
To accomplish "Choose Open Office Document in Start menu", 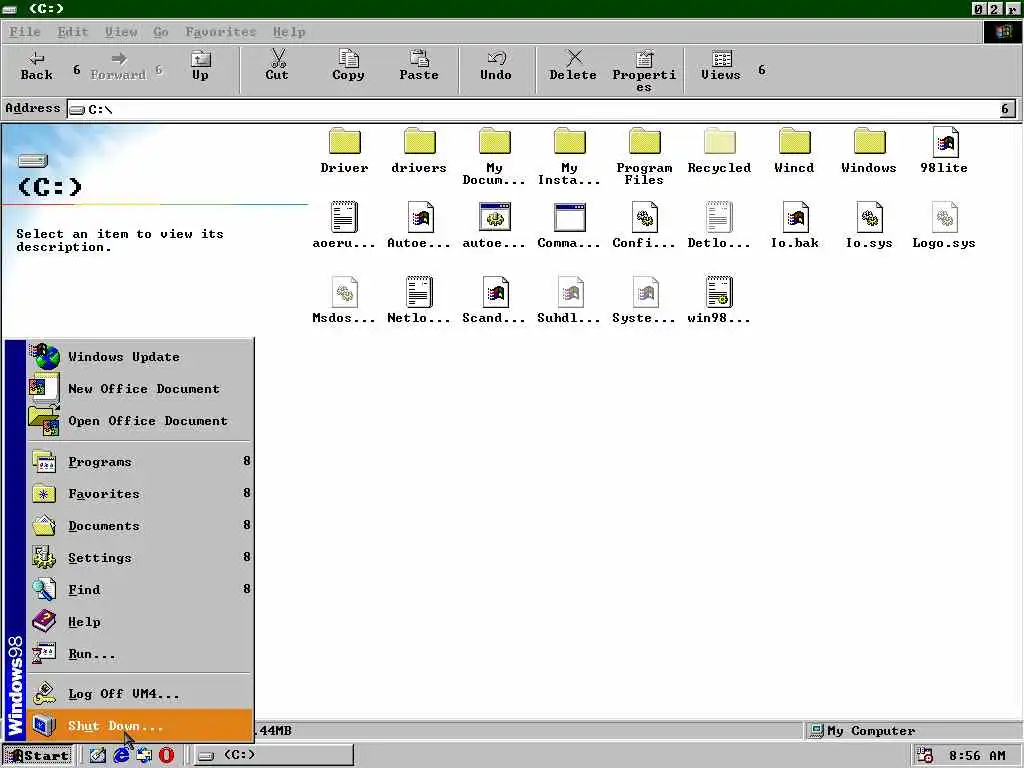I will click(x=140, y=421).
